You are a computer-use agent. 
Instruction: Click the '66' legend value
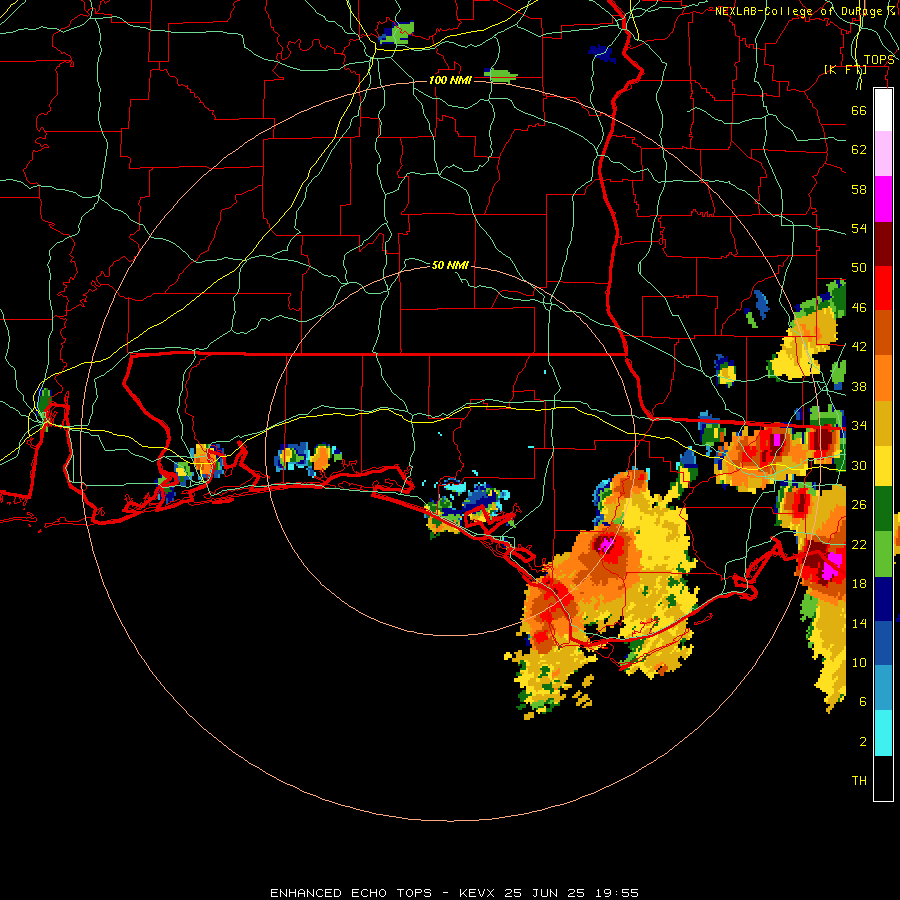(x=859, y=110)
